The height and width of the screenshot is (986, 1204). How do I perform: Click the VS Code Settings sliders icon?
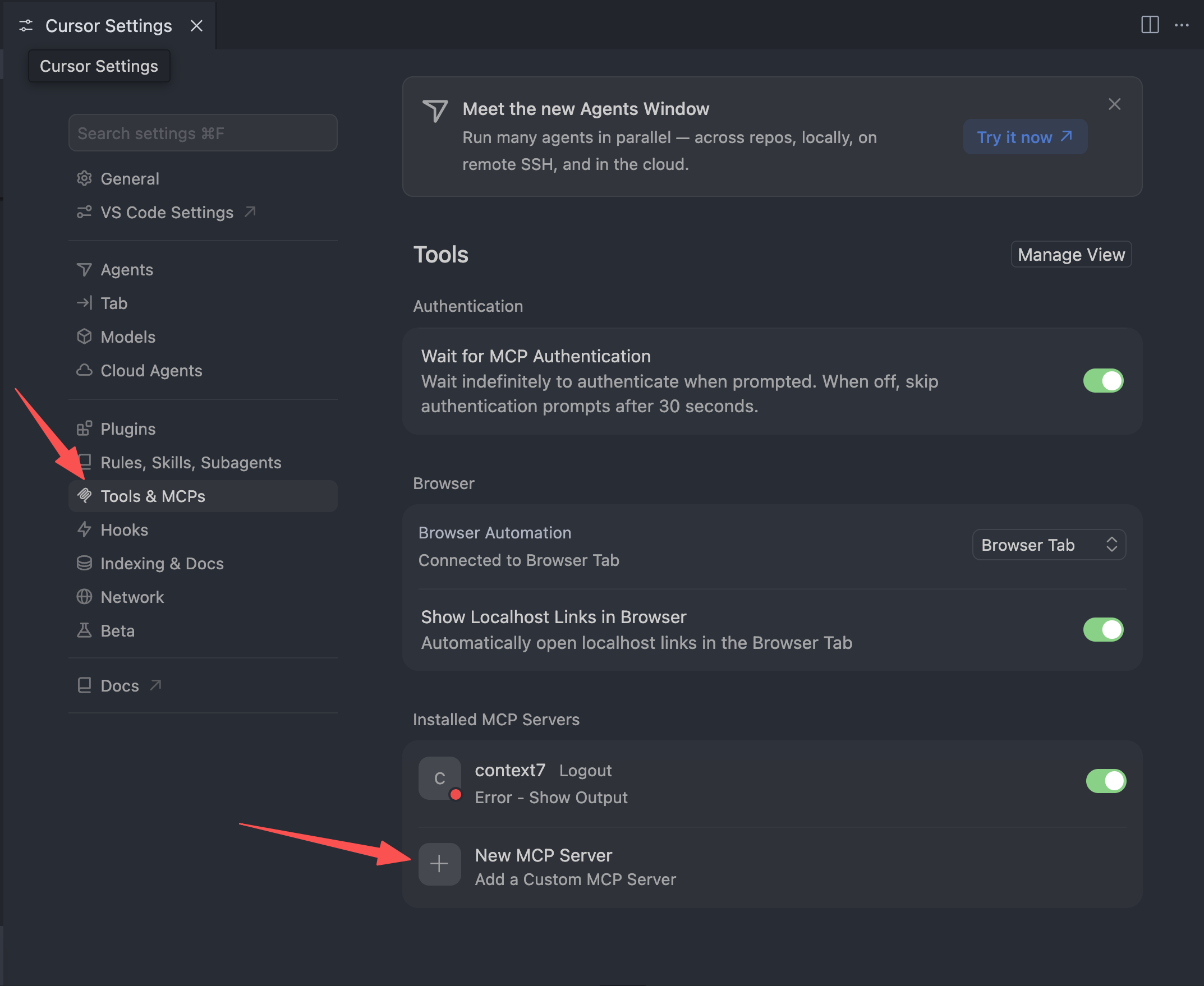tap(84, 212)
